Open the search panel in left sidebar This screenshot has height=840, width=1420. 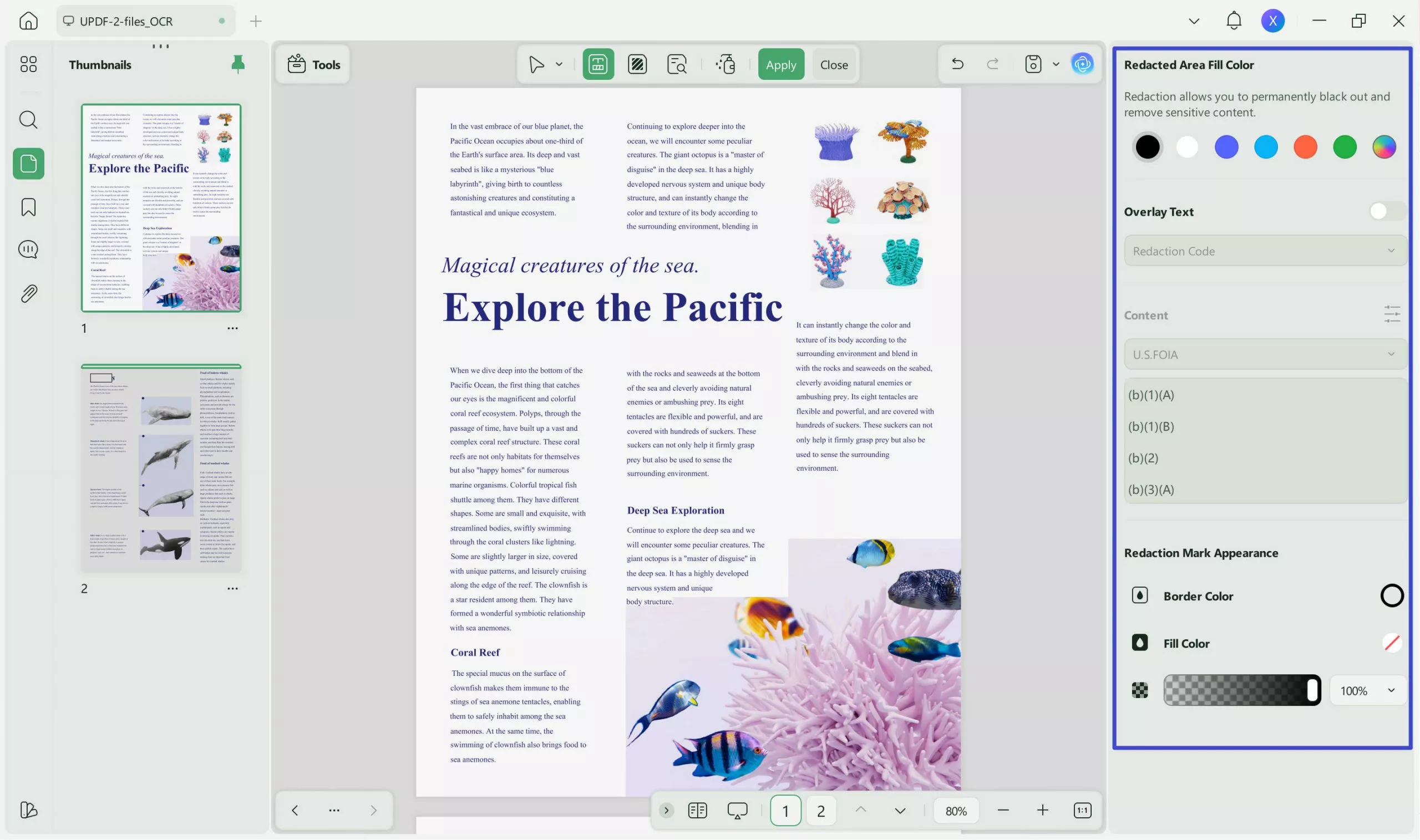tap(28, 120)
